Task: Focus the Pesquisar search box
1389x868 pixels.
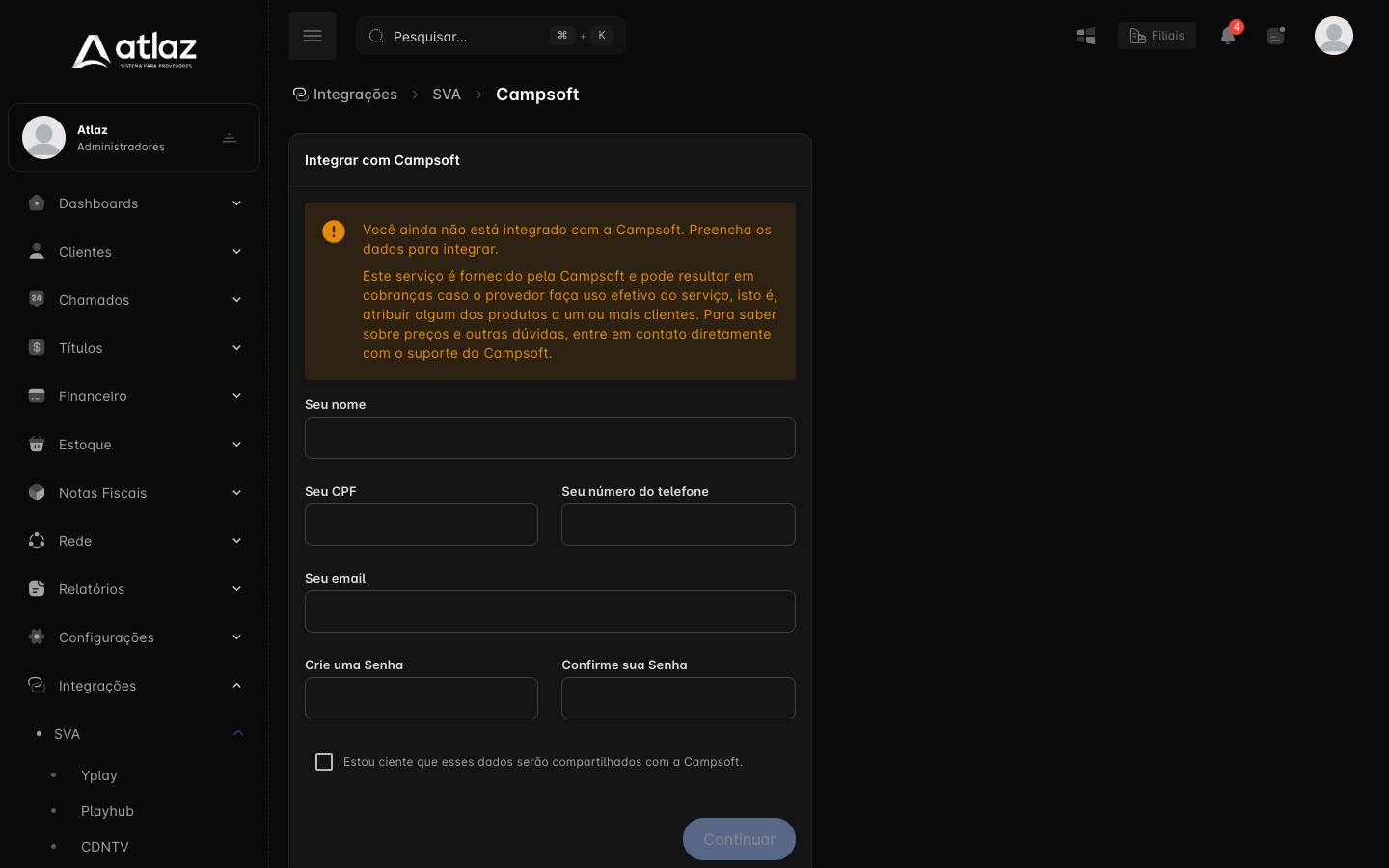Action: coord(491,36)
